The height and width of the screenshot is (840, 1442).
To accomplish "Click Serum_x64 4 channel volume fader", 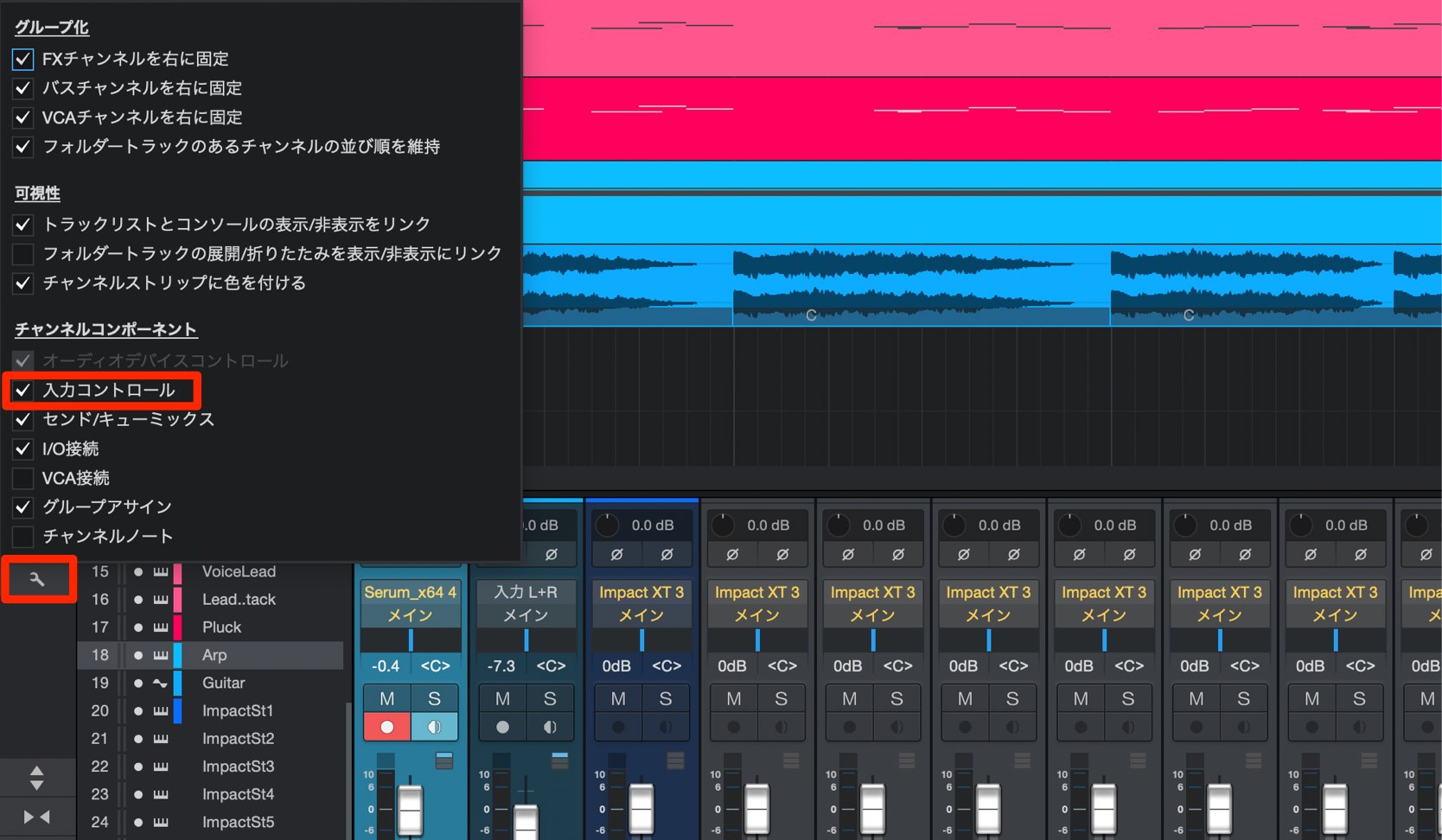I will [410, 810].
